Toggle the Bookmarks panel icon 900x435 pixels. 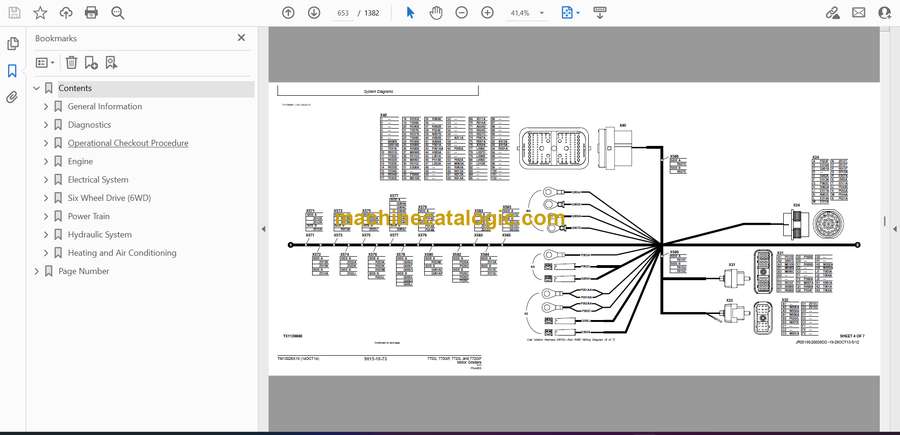click(x=12, y=71)
